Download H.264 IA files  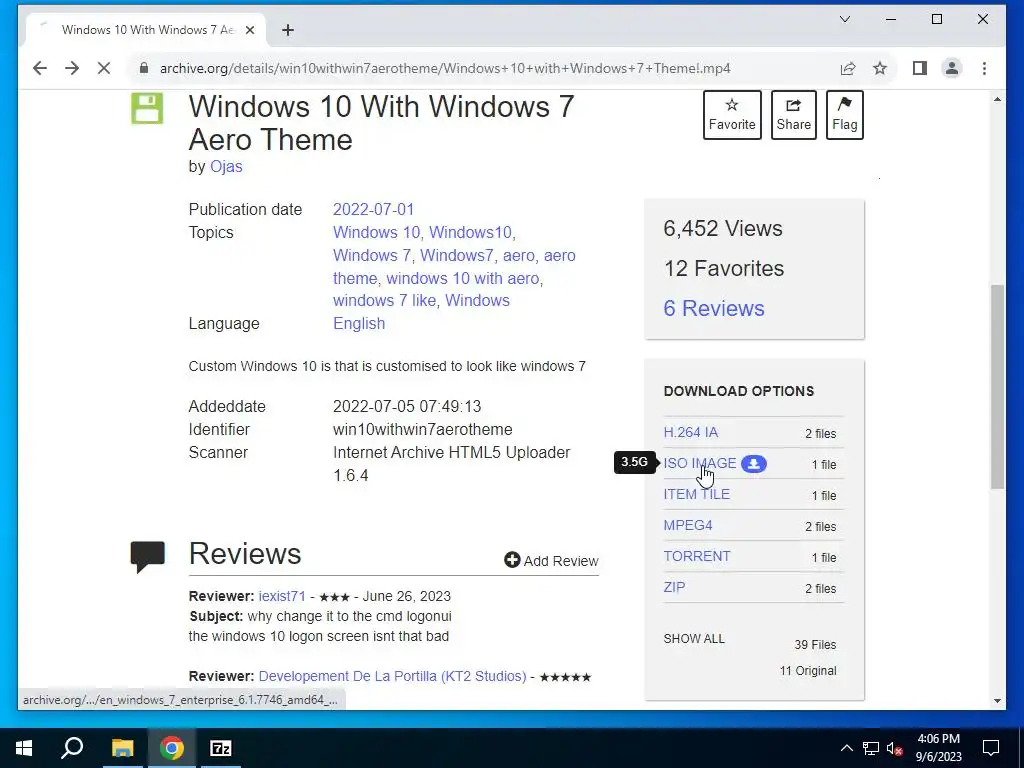pyautogui.click(x=690, y=432)
